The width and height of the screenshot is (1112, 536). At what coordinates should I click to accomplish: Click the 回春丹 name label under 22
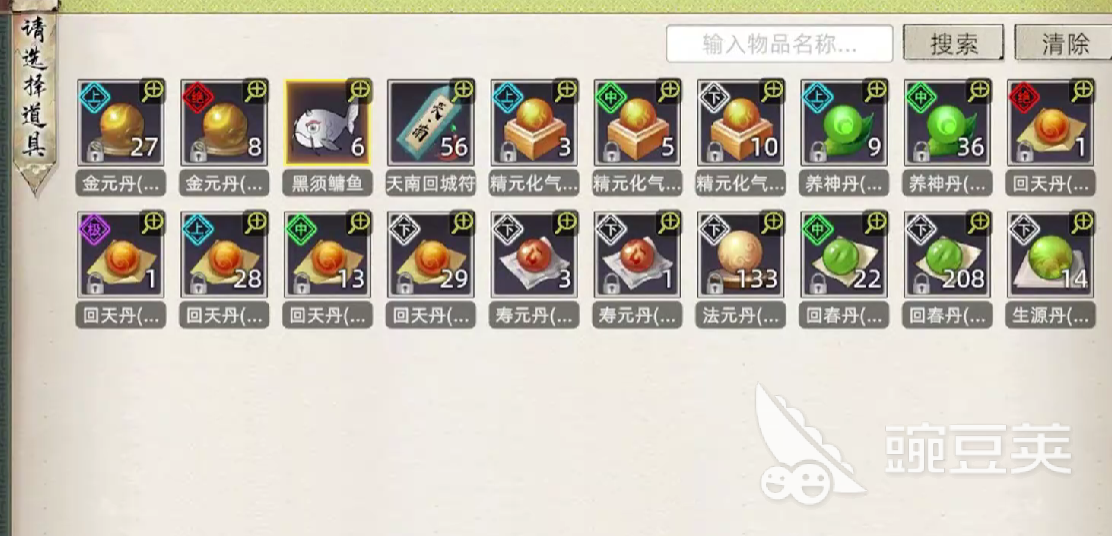(844, 316)
